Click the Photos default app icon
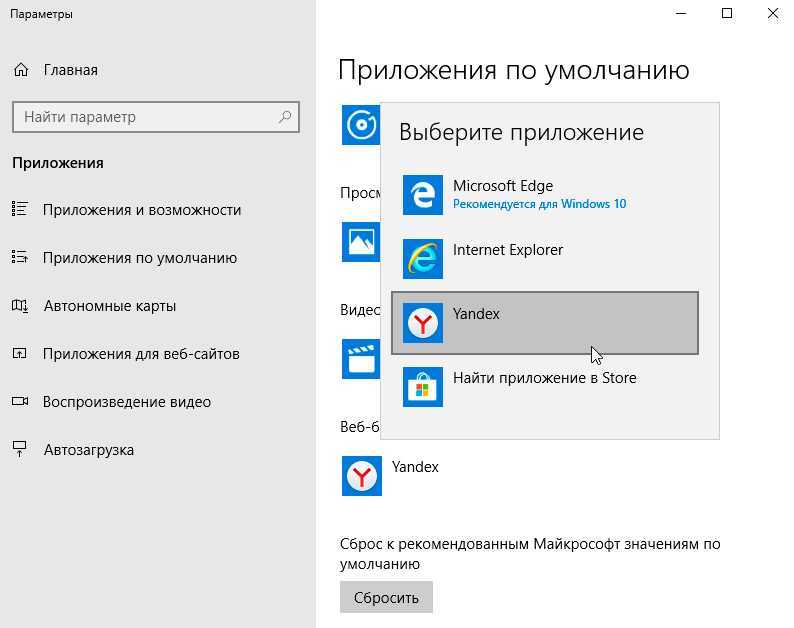The width and height of the screenshot is (794, 628). click(361, 242)
